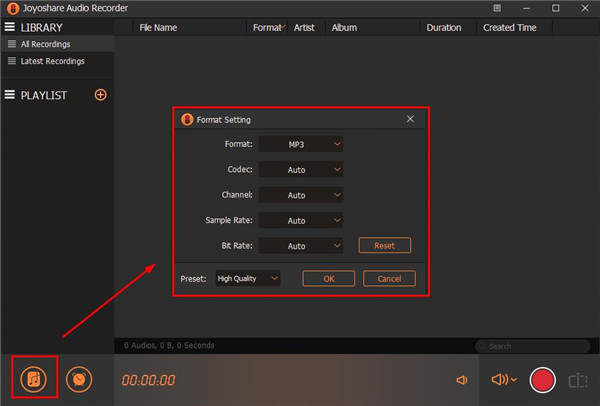The width and height of the screenshot is (600, 406).
Task: Open the audio format settings icon
Action: point(34,379)
